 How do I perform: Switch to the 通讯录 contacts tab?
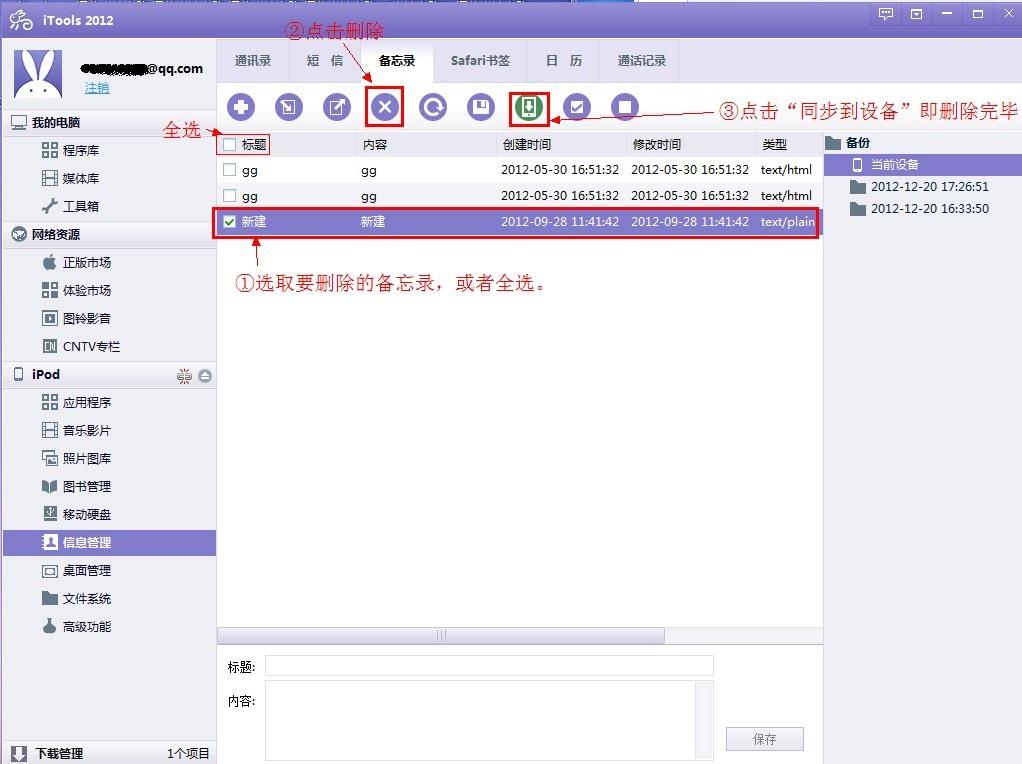(253, 61)
